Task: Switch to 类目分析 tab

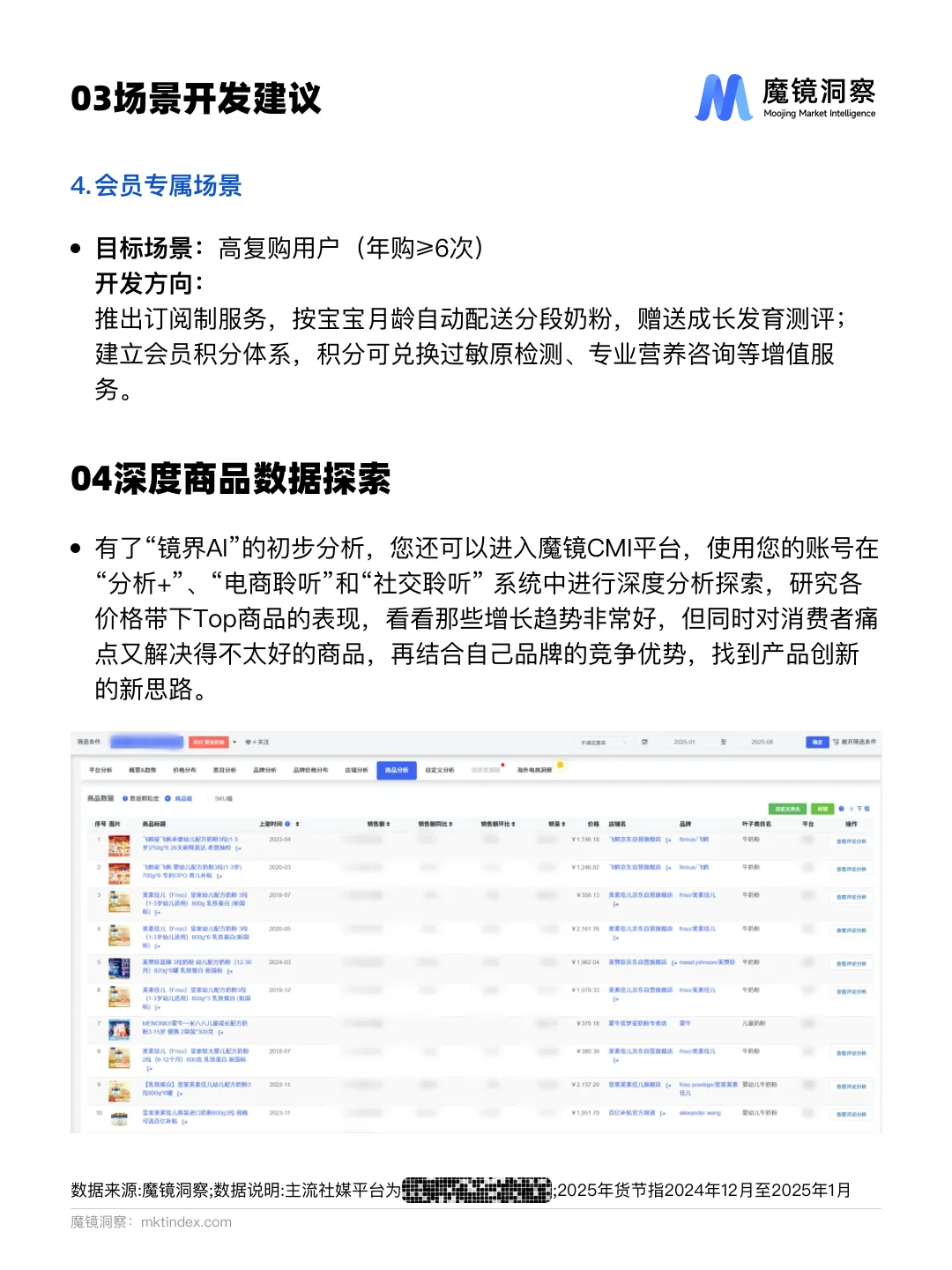Action: 225,770
